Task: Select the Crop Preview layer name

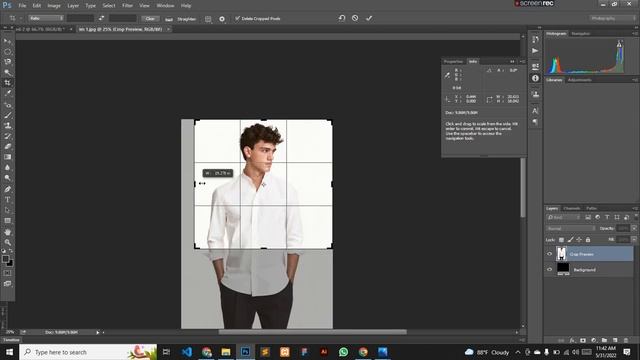Action: (x=582, y=254)
